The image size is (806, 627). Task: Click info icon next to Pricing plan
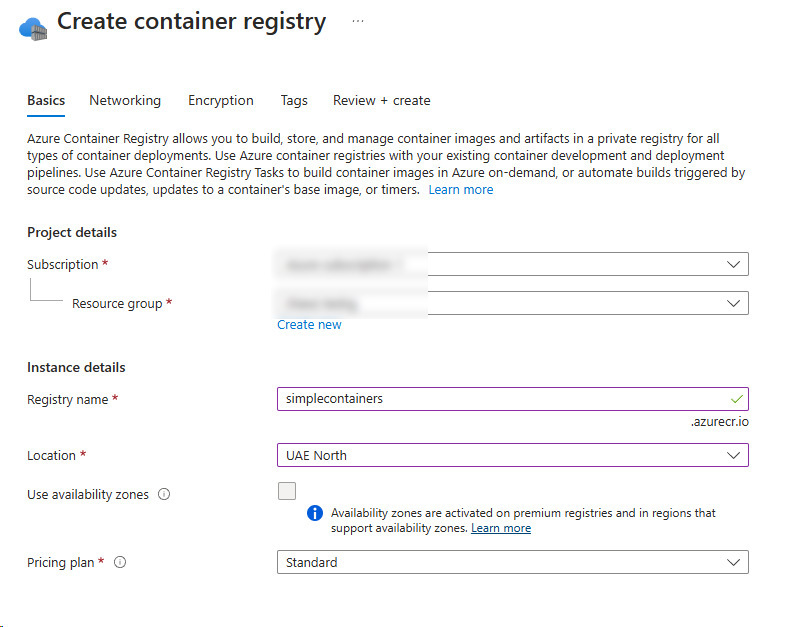120,562
